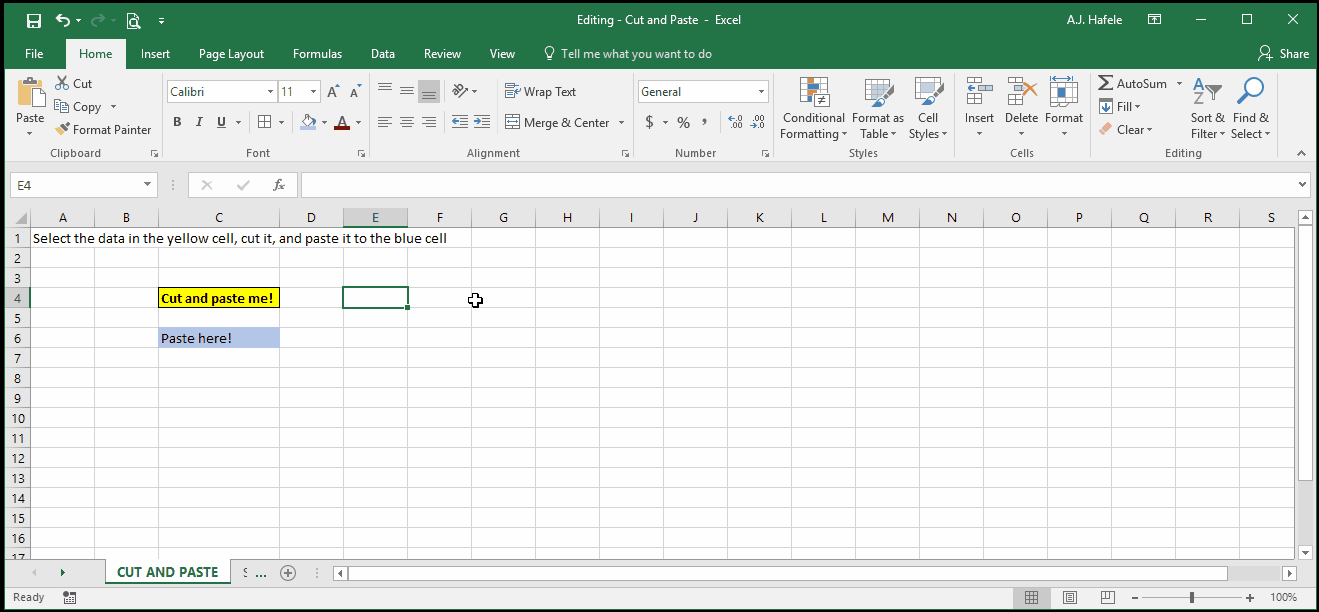1319x612 pixels.
Task: Toggle Italic formatting
Action: 199,122
